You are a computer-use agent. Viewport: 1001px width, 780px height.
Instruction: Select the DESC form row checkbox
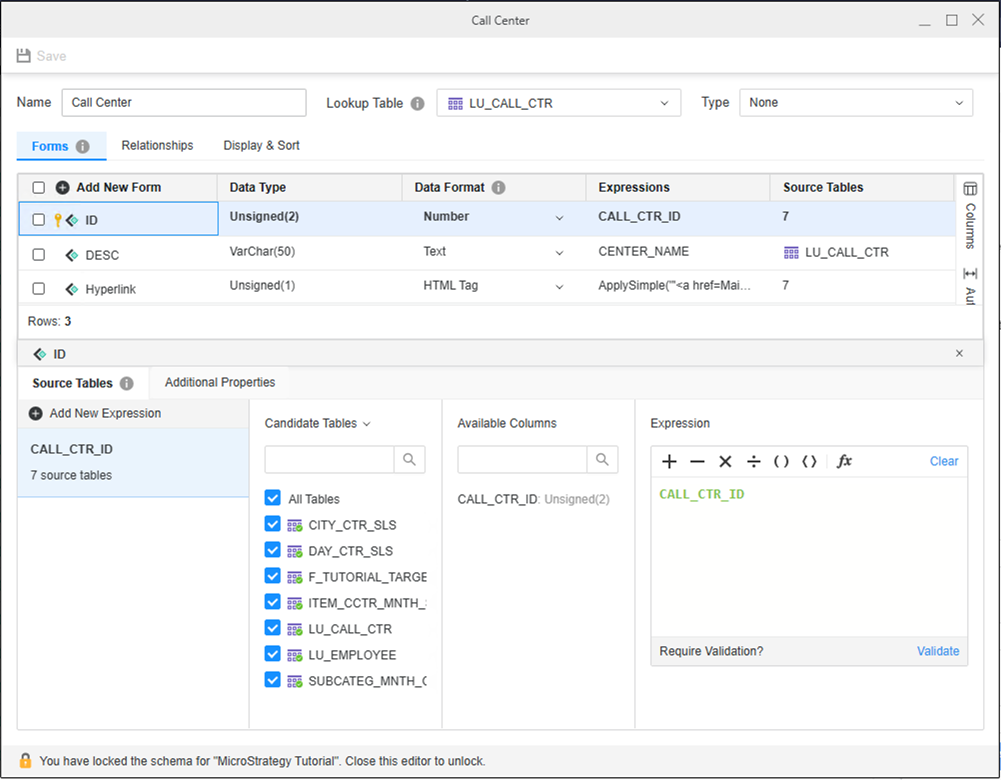(x=38, y=255)
